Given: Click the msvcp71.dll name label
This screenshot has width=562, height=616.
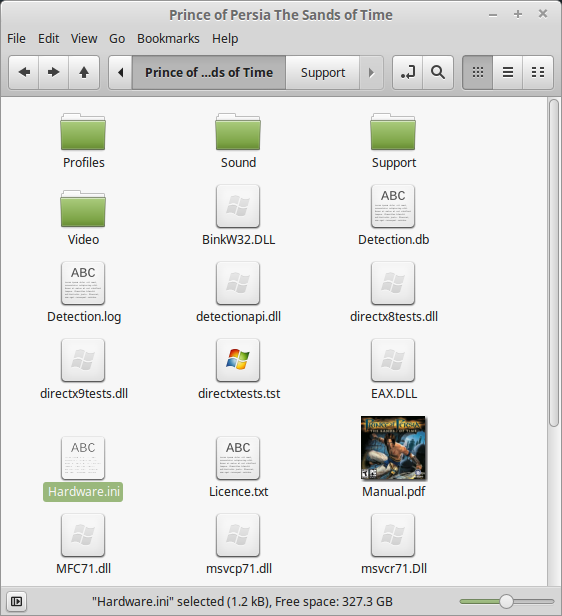Looking at the screenshot, I should 239,568.
